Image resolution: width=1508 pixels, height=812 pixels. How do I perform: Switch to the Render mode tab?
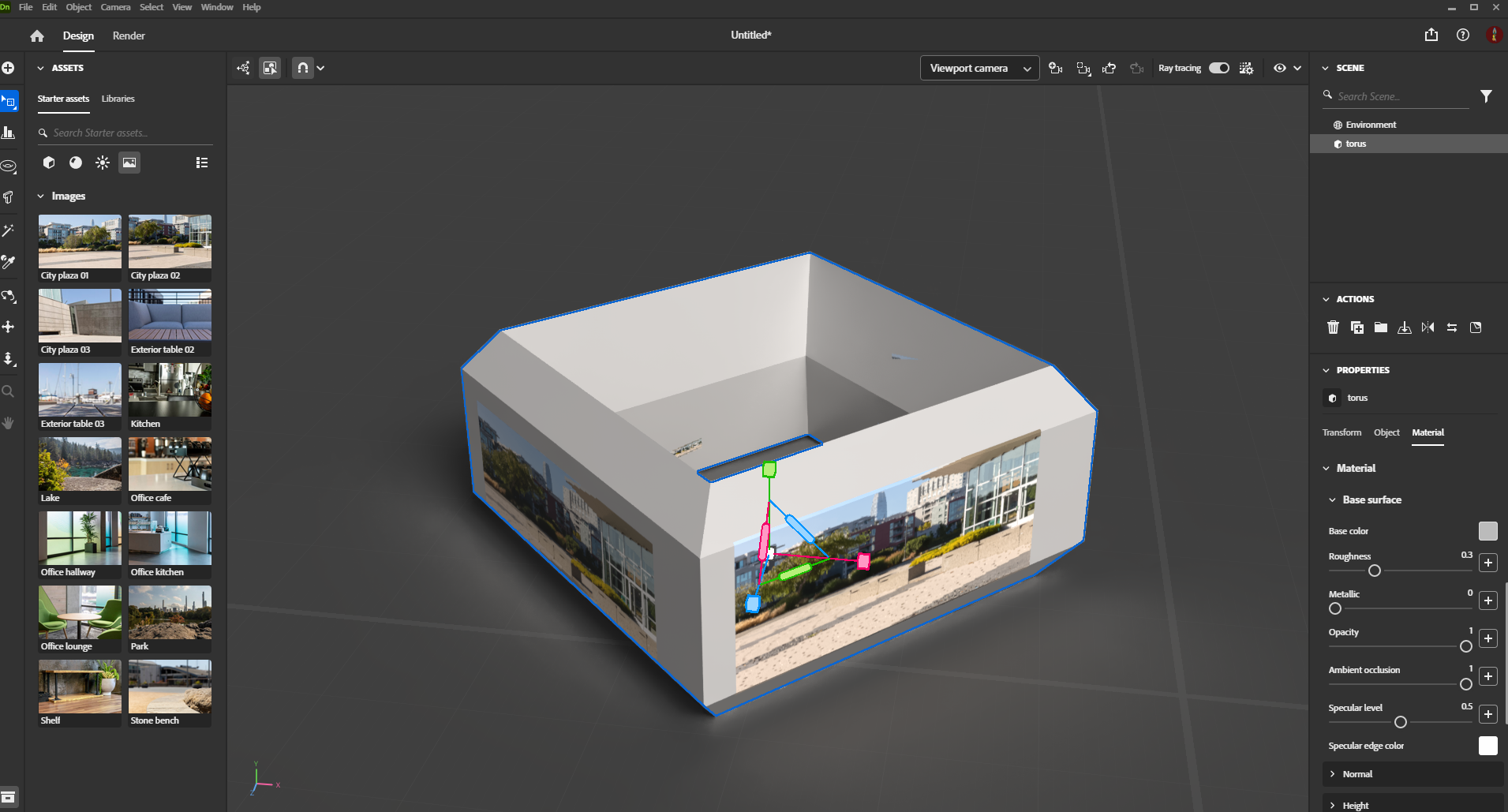[x=129, y=36]
